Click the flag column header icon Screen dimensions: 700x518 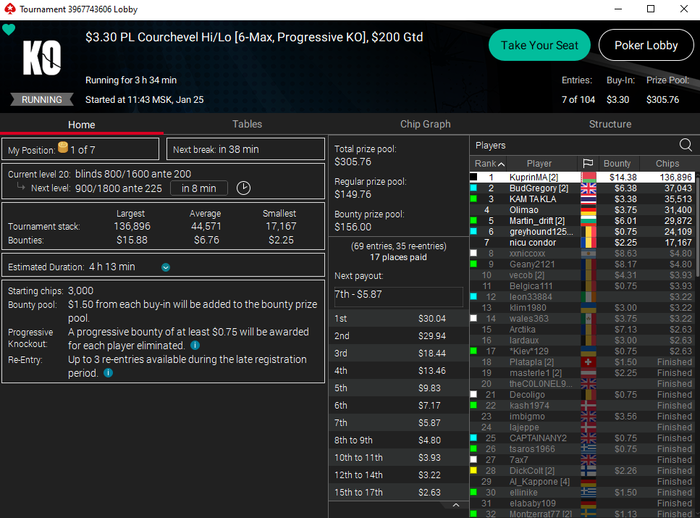pos(588,163)
